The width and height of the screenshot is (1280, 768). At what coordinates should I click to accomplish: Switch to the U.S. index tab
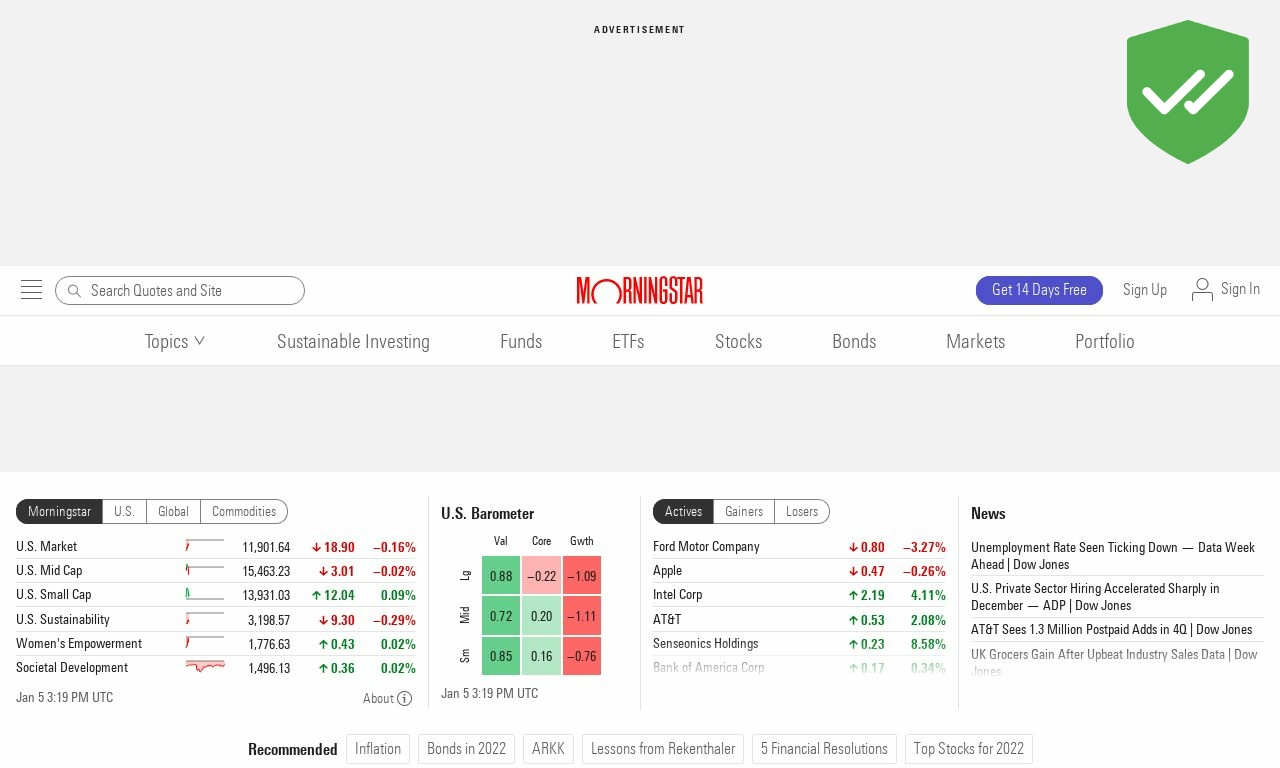(124, 511)
